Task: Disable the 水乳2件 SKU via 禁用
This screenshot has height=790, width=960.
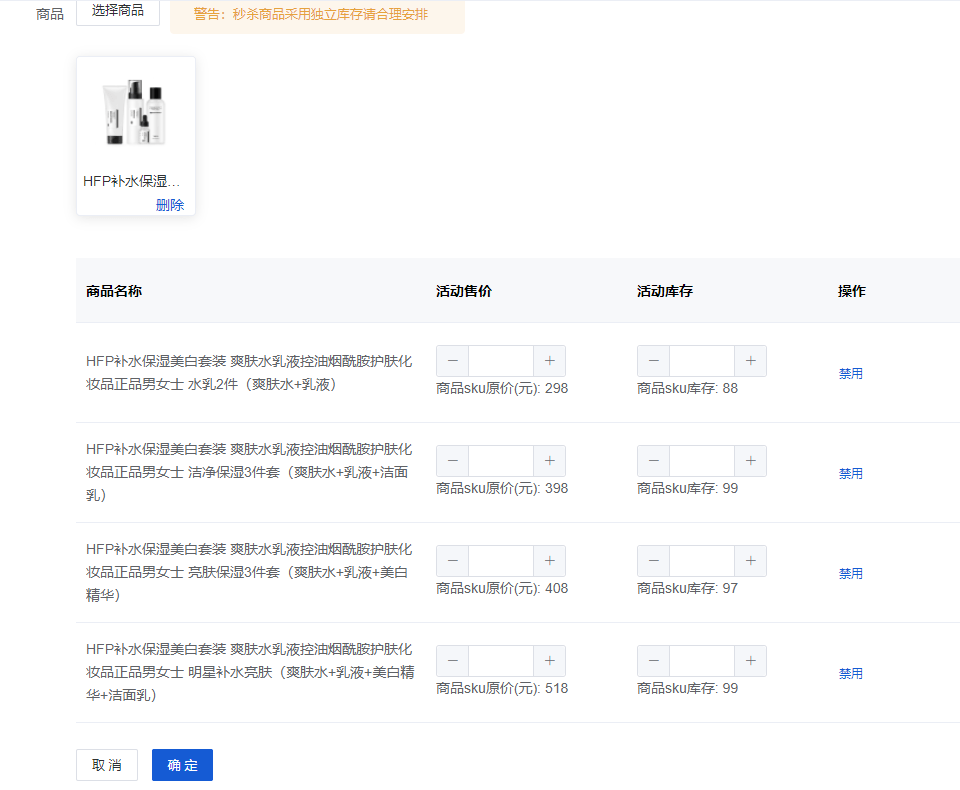Action: click(x=850, y=373)
